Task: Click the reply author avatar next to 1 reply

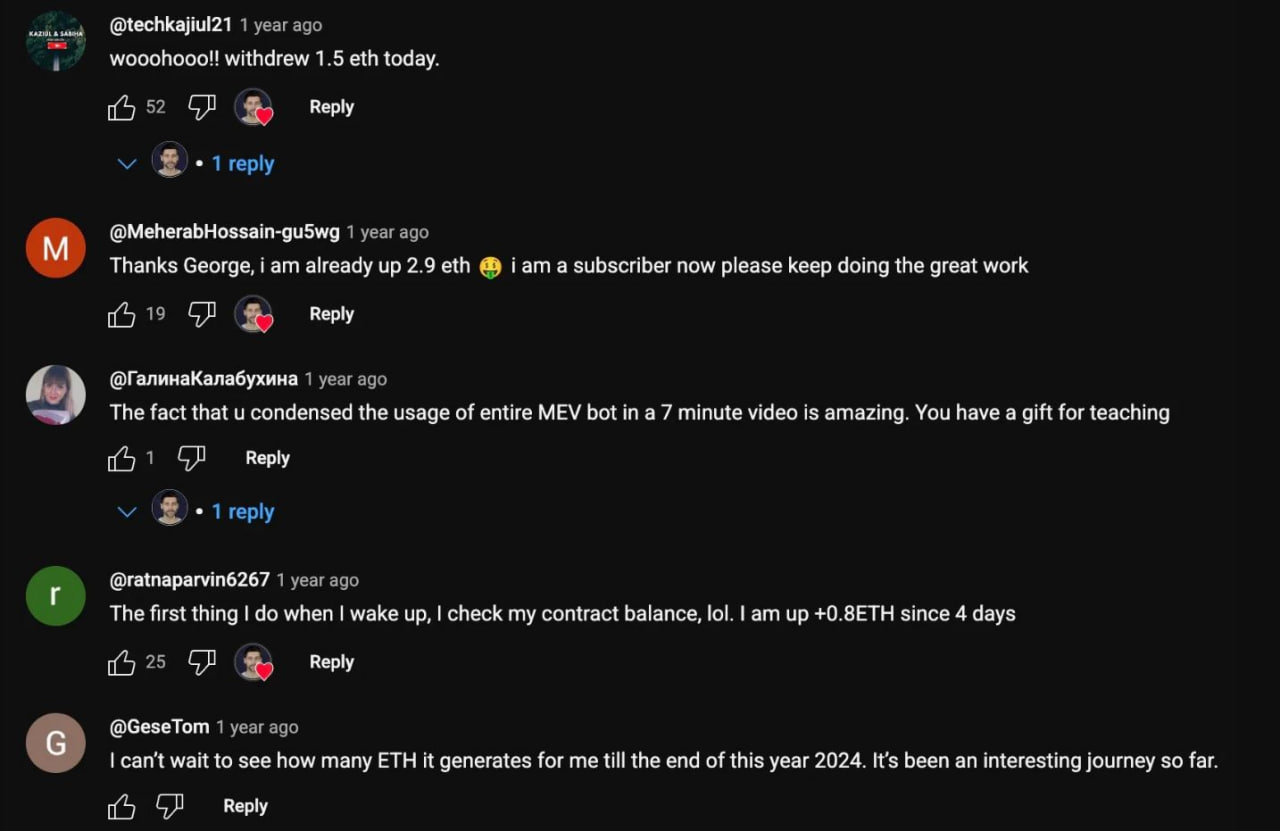Action: coord(170,163)
